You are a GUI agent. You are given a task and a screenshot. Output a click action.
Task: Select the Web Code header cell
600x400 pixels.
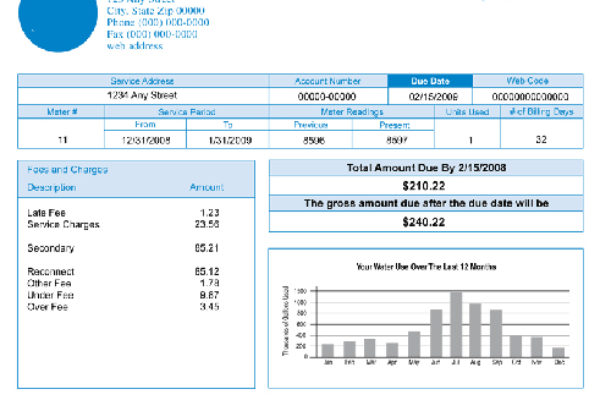pos(527,81)
